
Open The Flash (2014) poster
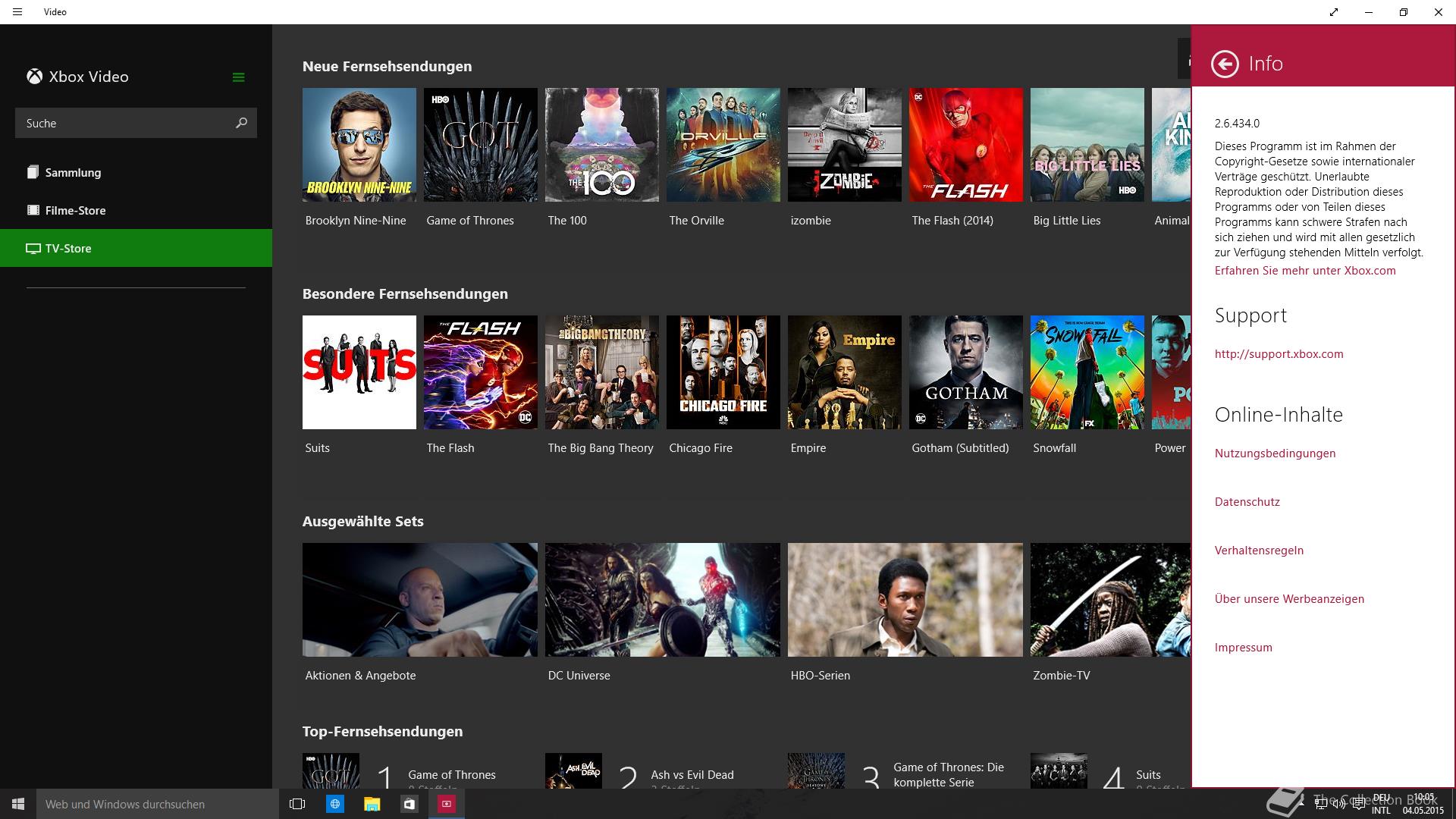[x=966, y=145]
